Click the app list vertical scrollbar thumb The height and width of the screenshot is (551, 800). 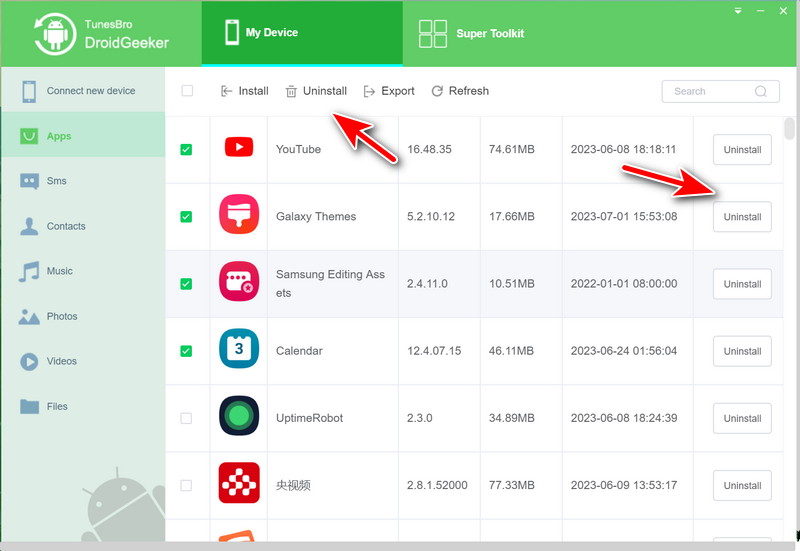click(789, 128)
